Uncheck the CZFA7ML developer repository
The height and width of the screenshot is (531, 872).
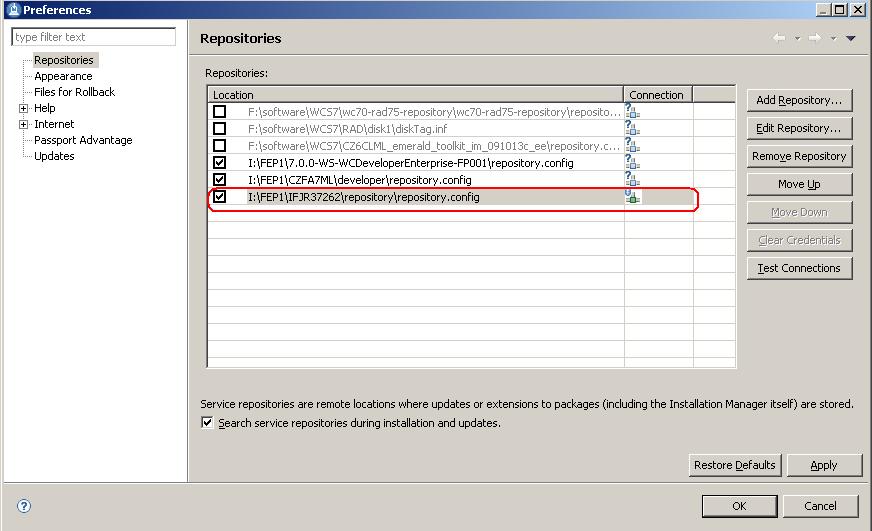[220, 180]
